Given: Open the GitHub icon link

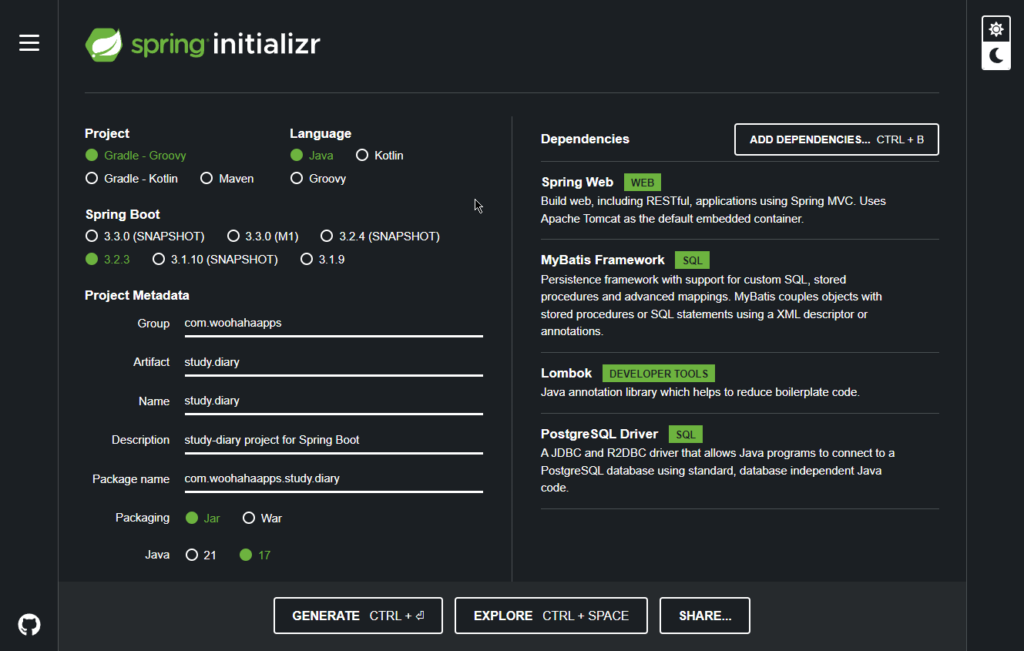Looking at the screenshot, I should point(29,625).
